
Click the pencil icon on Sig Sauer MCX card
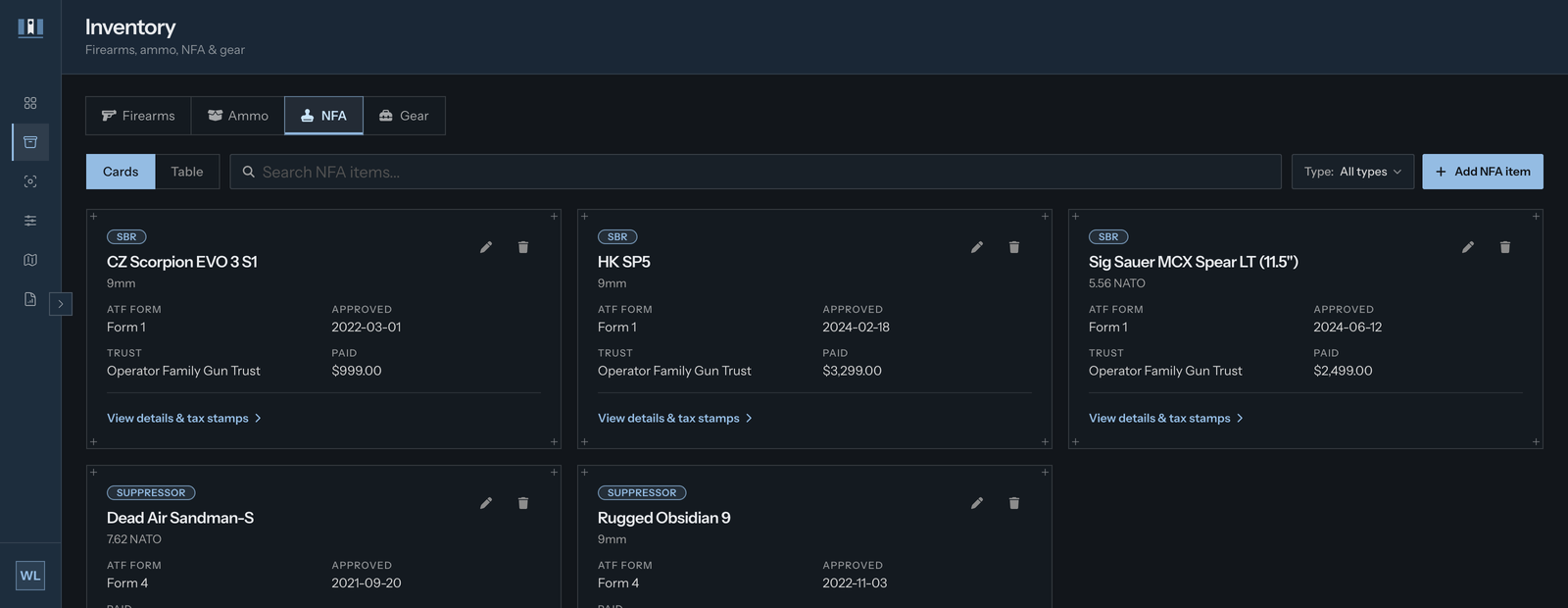coord(1468,247)
